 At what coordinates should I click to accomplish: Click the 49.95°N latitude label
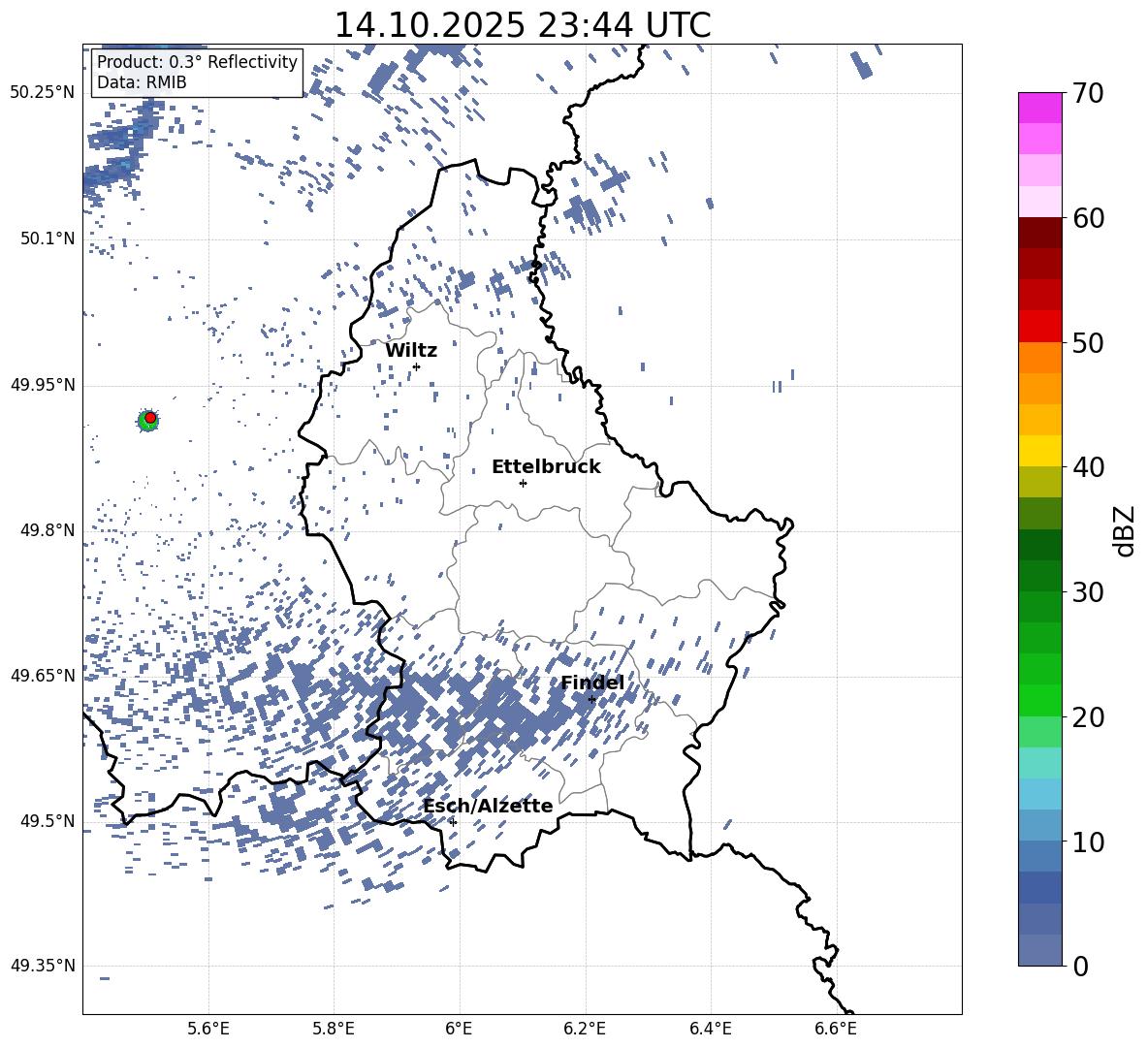43,385
